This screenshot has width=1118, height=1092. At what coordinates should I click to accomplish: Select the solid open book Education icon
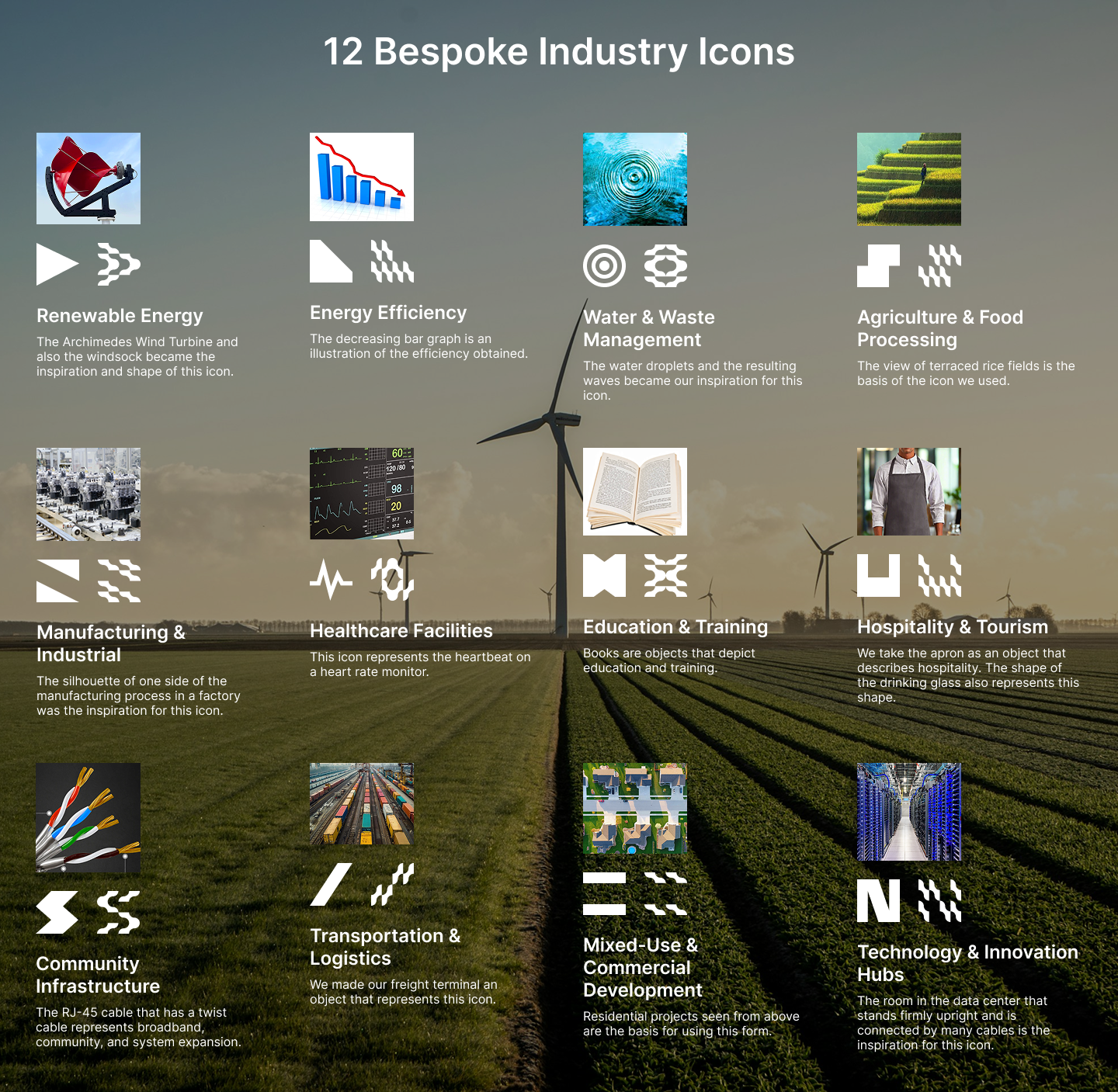604,576
